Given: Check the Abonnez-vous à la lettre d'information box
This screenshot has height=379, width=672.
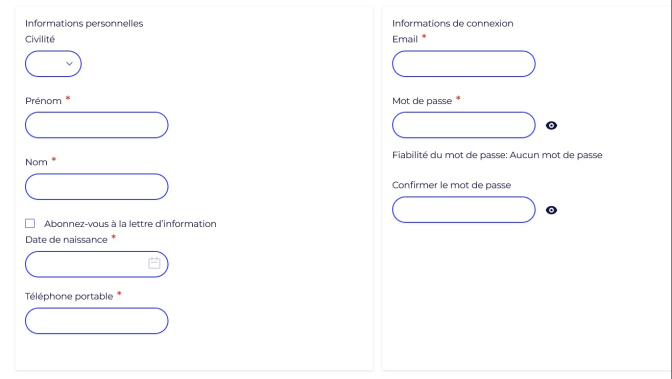Looking at the screenshot, I should tap(30, 223).
